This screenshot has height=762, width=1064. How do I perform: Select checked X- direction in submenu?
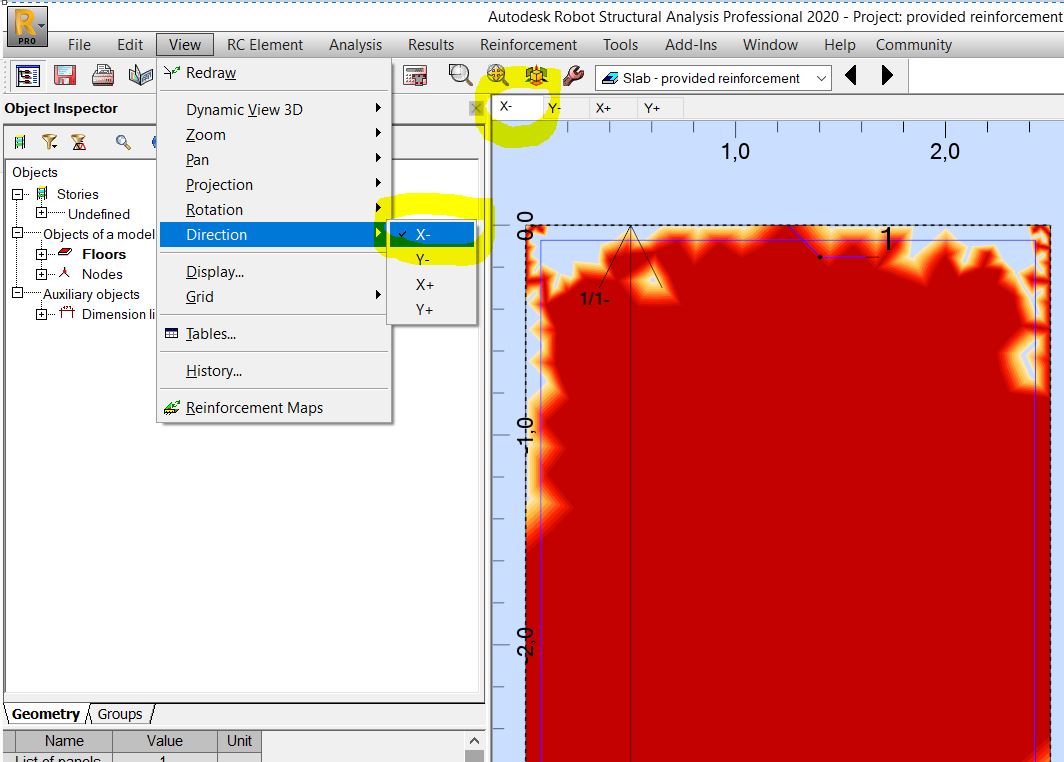(x=432, y=235)
